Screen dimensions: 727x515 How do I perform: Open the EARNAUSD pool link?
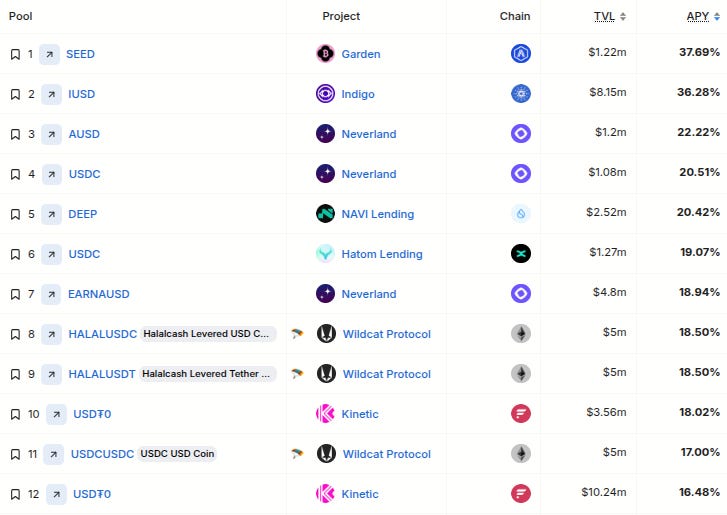pyautogui.click(x=99, y=294)
